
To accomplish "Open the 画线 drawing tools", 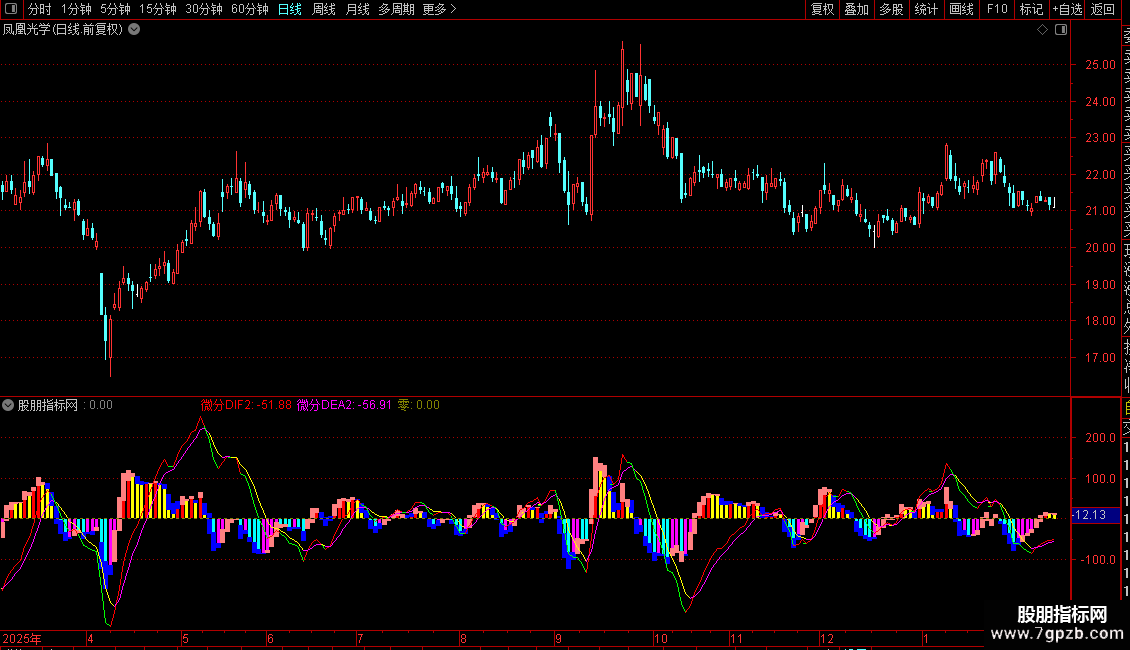I will coord(961,10).
